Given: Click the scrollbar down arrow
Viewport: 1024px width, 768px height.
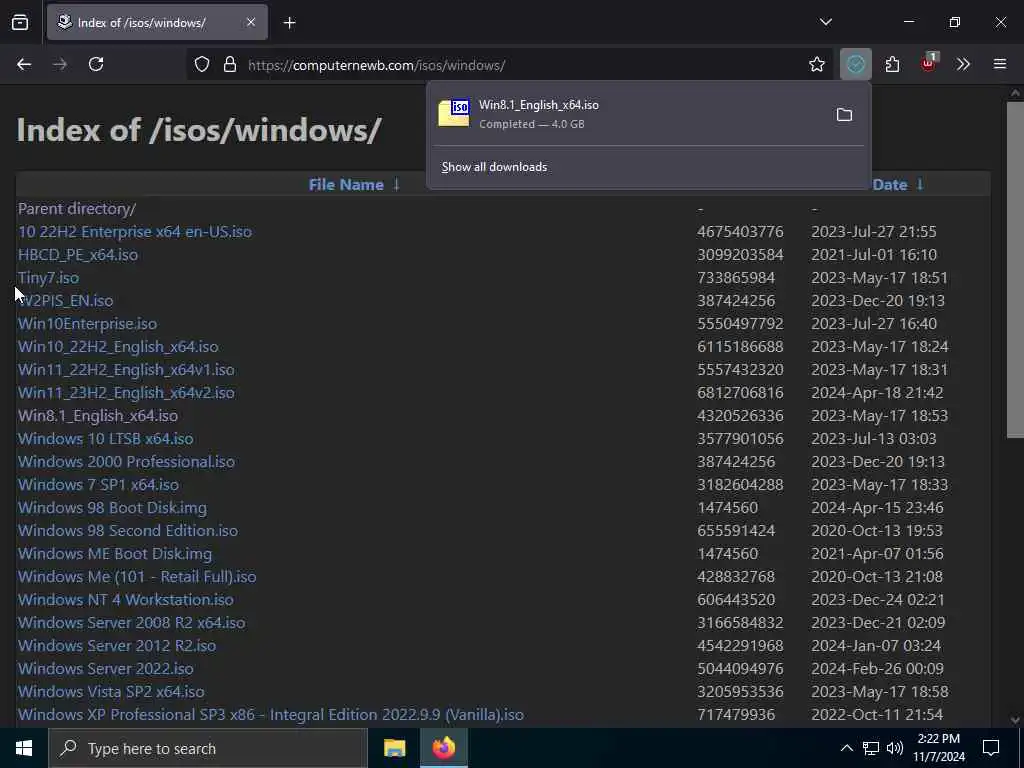Looking at the screenshot, I should coord(1015,720).
